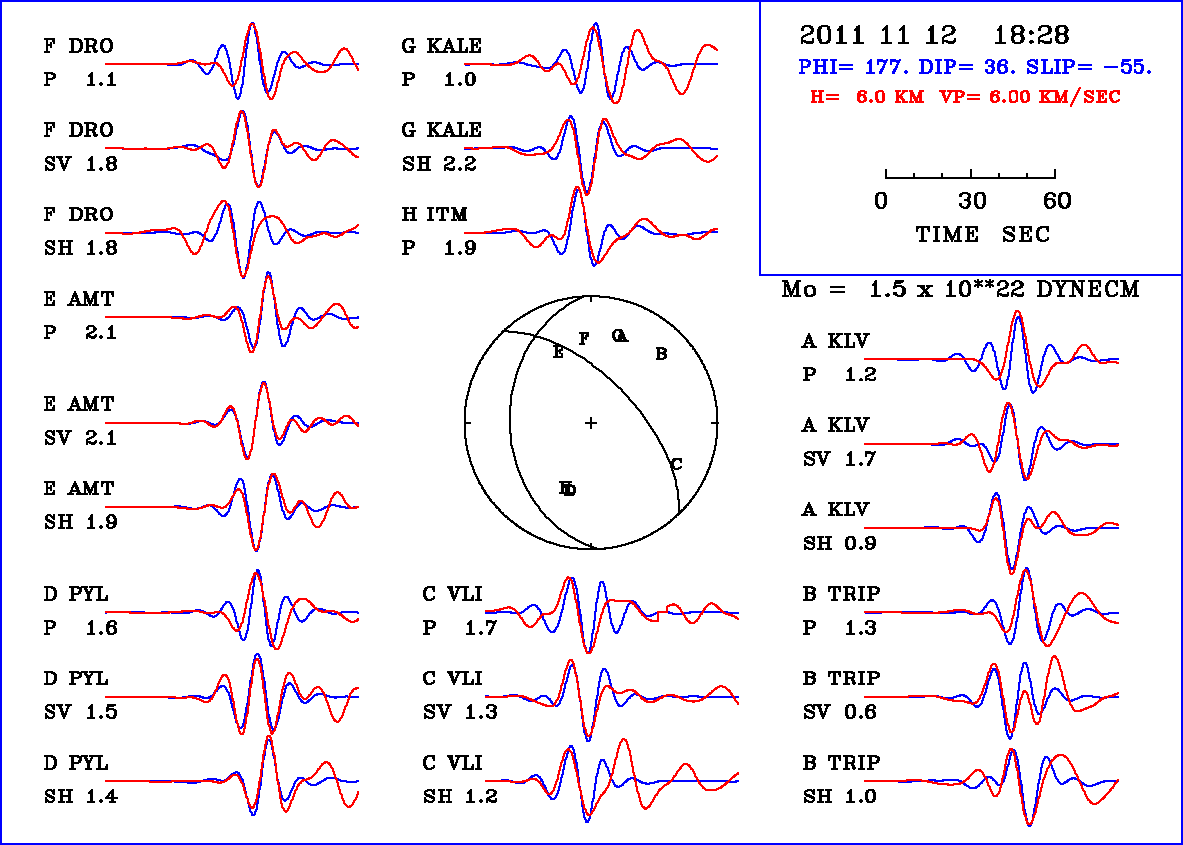Click the 'SH 1.2' label under C VLI
Viewport: 1183px width, 845px height.
460,796
